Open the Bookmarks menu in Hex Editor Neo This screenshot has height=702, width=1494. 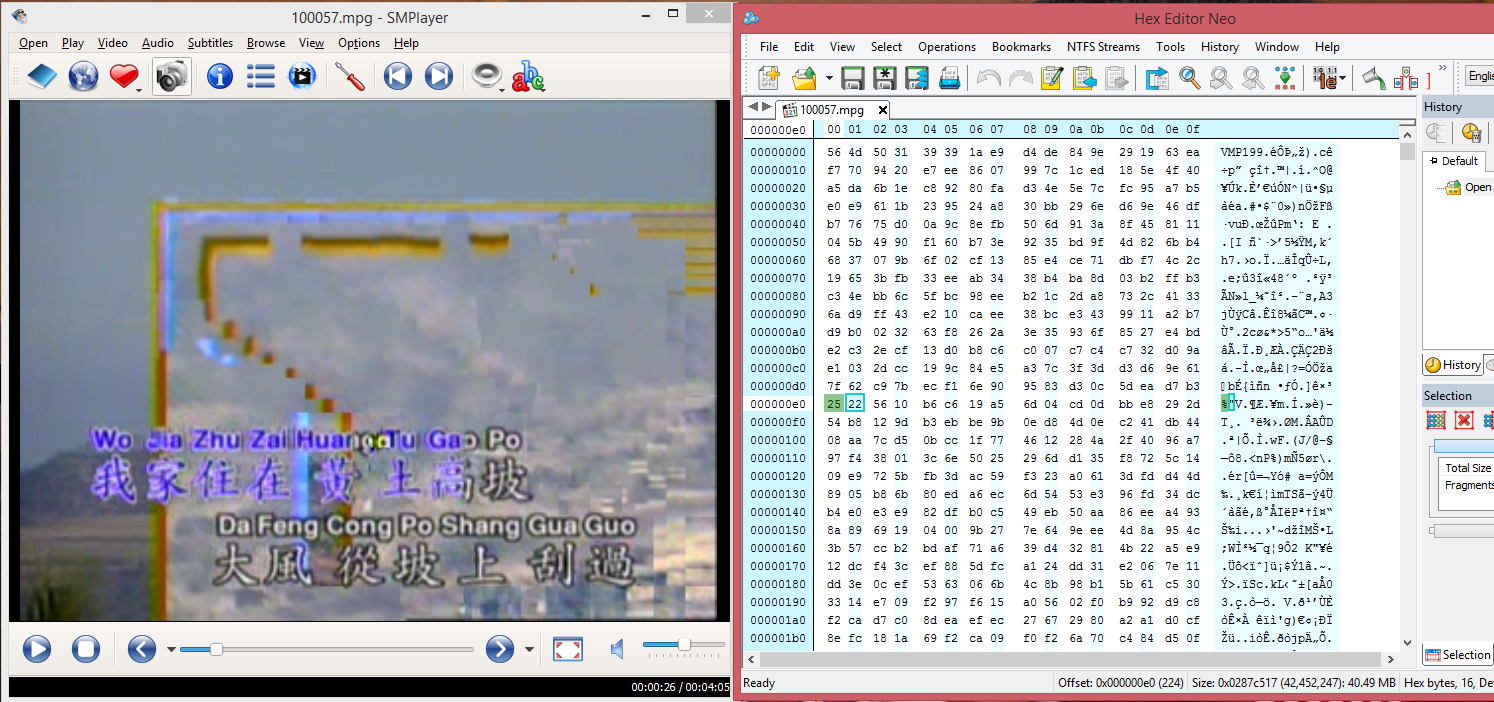1021,47
